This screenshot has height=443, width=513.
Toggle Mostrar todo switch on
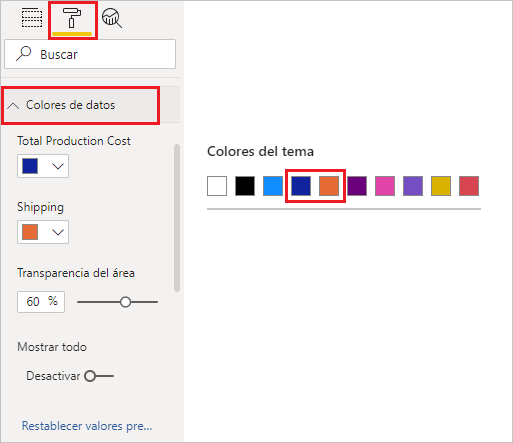99,376
